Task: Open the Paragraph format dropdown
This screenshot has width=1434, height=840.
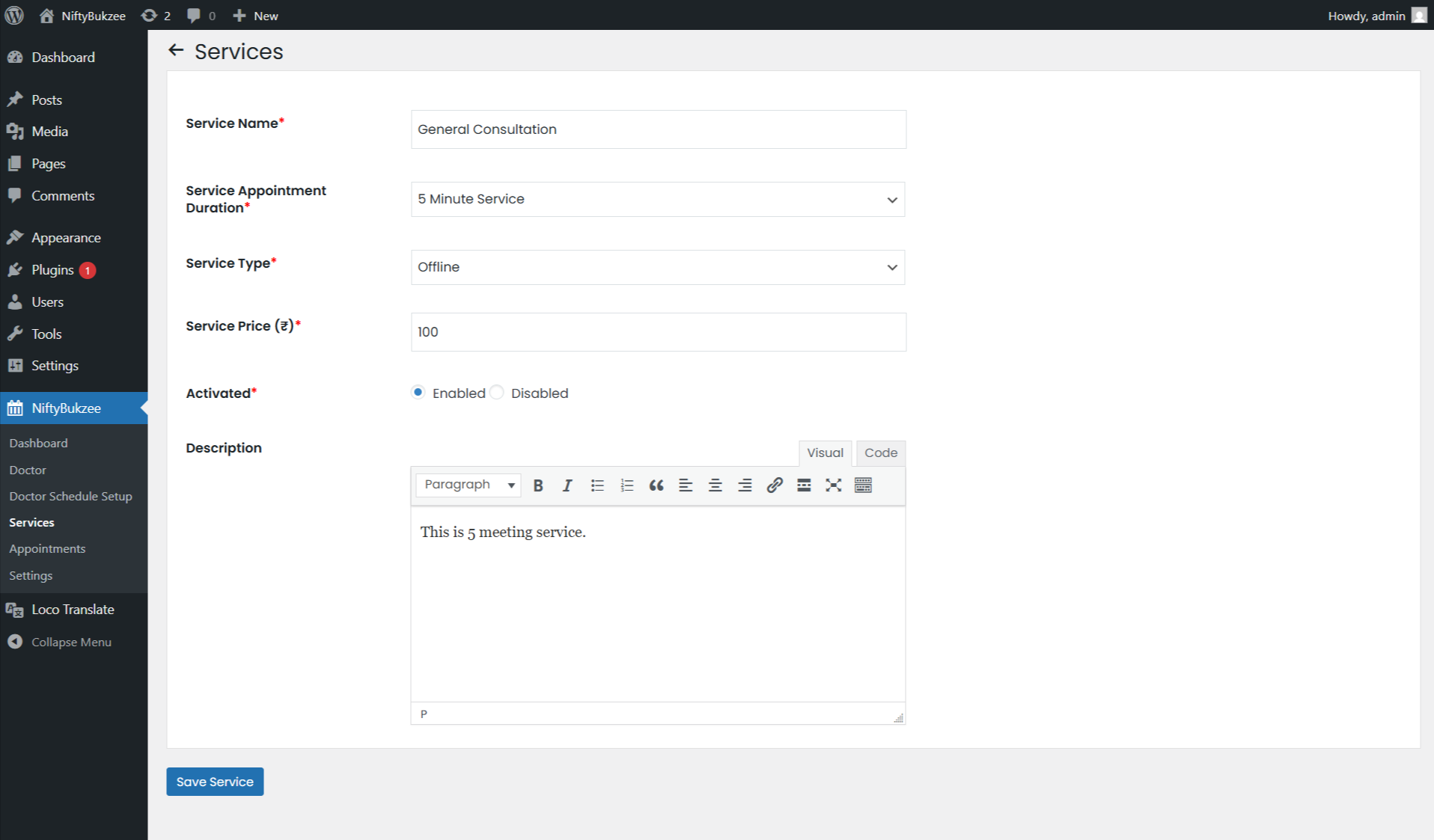Action: pos(469,485)
